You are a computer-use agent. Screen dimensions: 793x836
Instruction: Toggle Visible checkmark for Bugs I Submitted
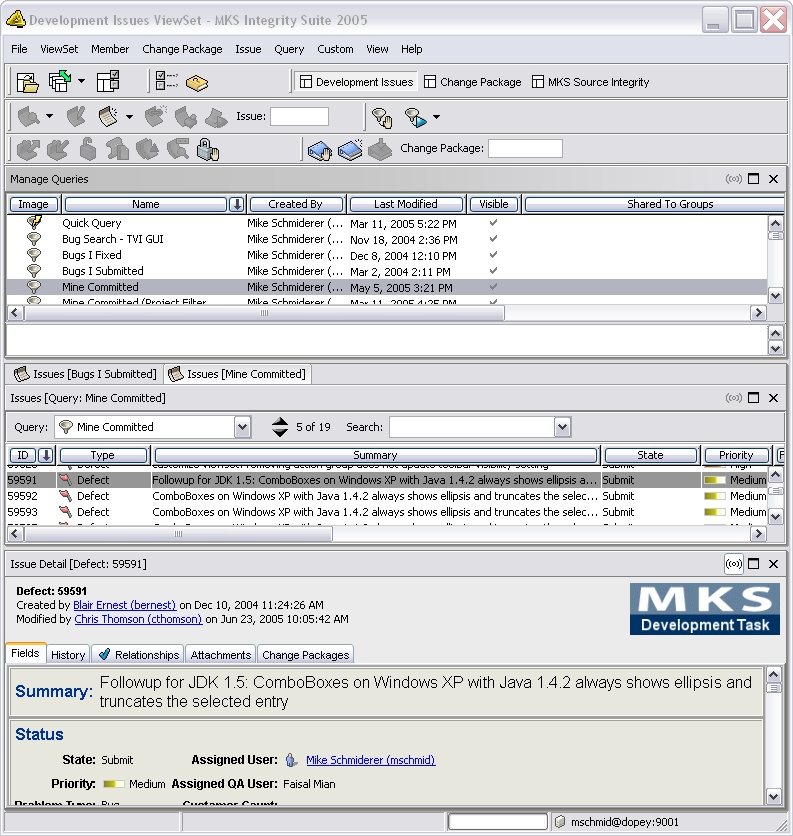click(493, 271)
